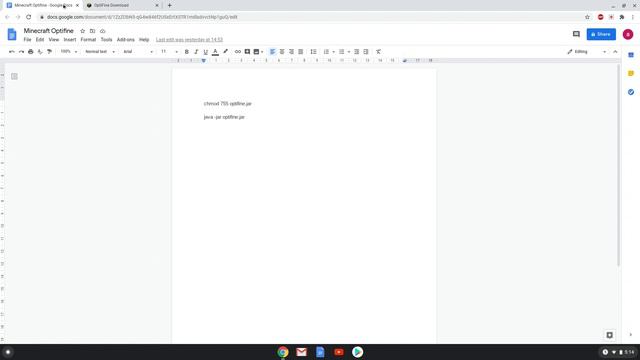Click the Redo icon in toolbar
The height and width of the screenshot is (360, 640).
coord(21,52)
